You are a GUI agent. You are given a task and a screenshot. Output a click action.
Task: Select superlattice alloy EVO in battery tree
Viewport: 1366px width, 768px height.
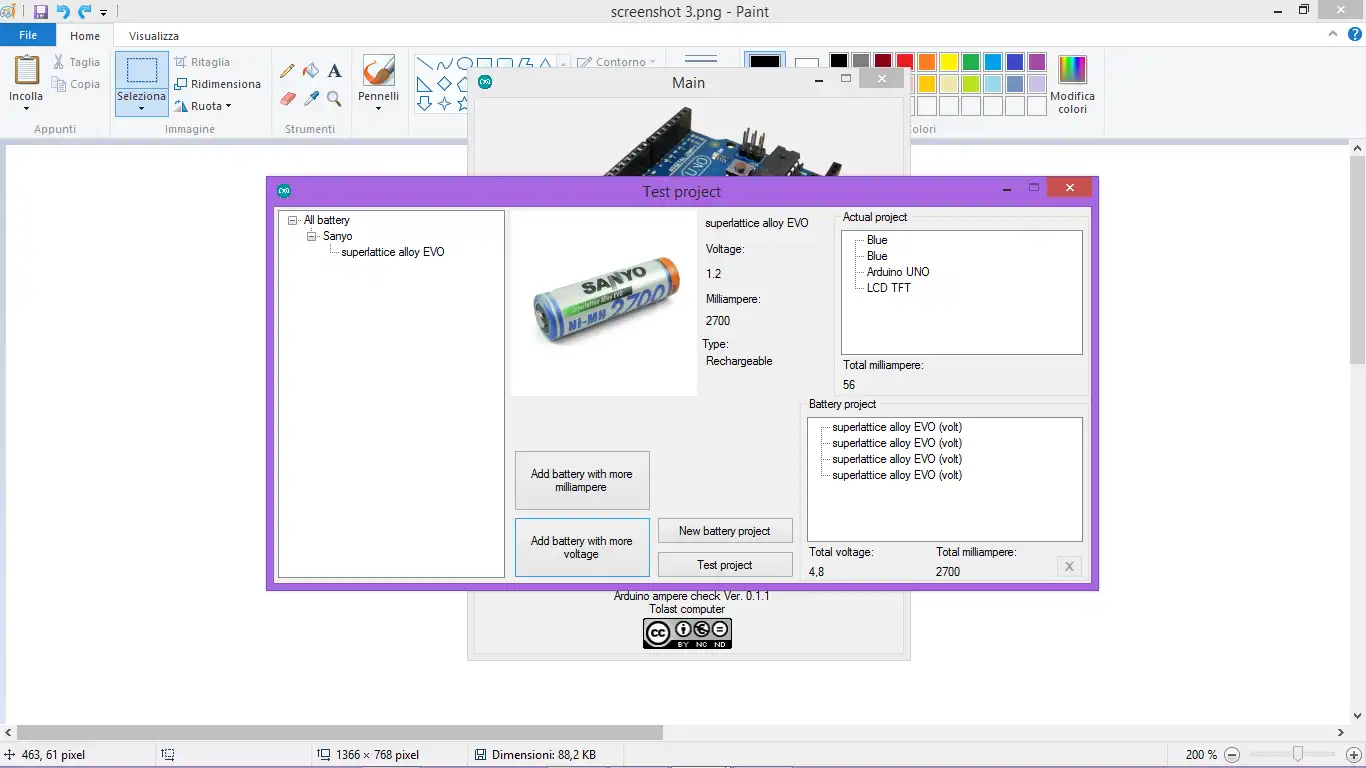(x=393, y=252)
